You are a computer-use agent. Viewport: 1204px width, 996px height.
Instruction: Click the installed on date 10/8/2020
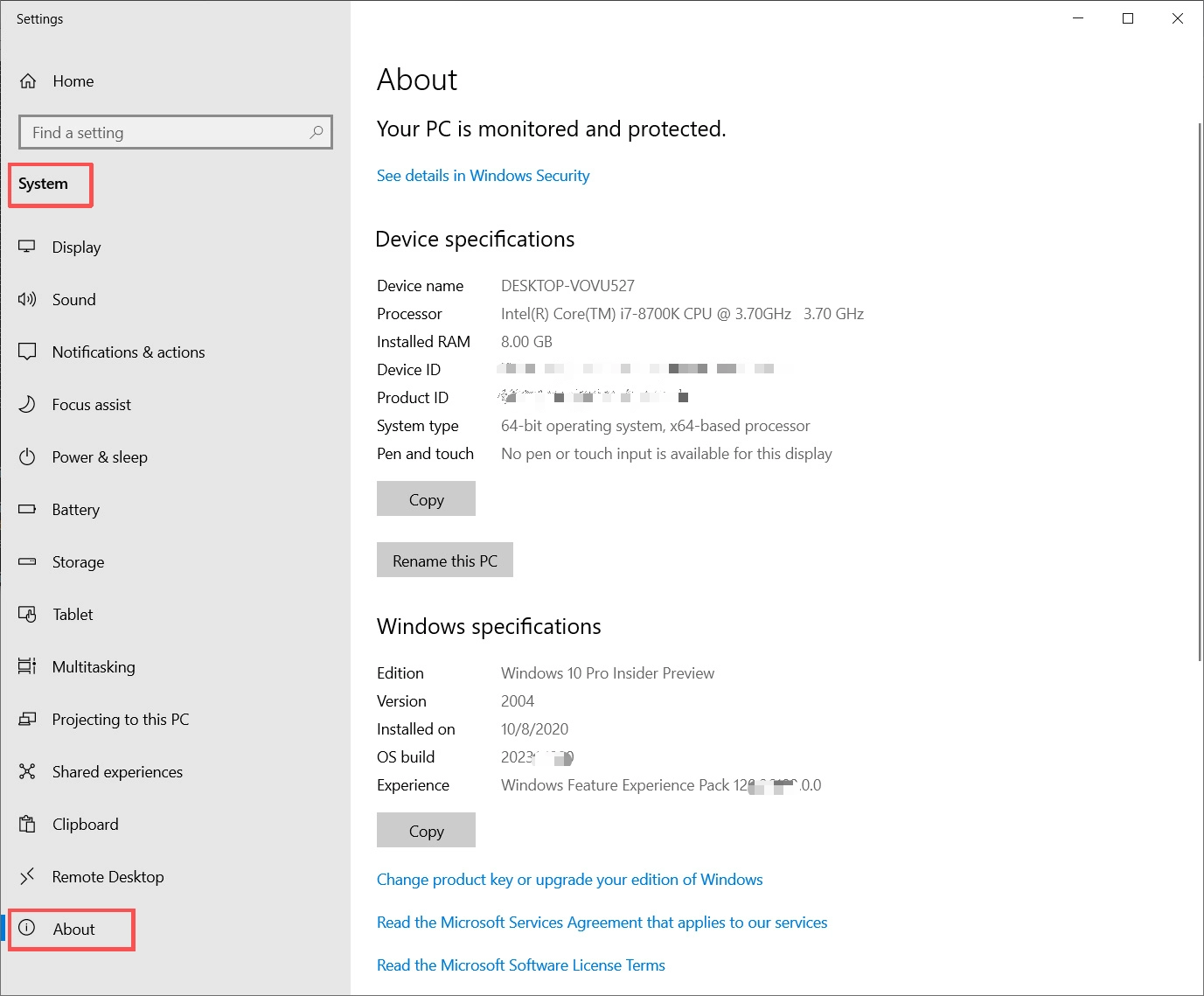click(x=534, y=729)
